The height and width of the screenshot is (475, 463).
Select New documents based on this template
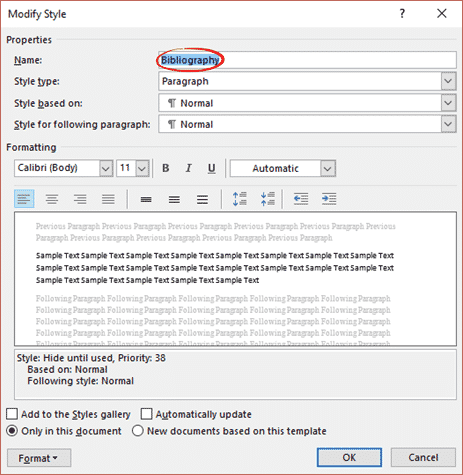coord(137,431)
